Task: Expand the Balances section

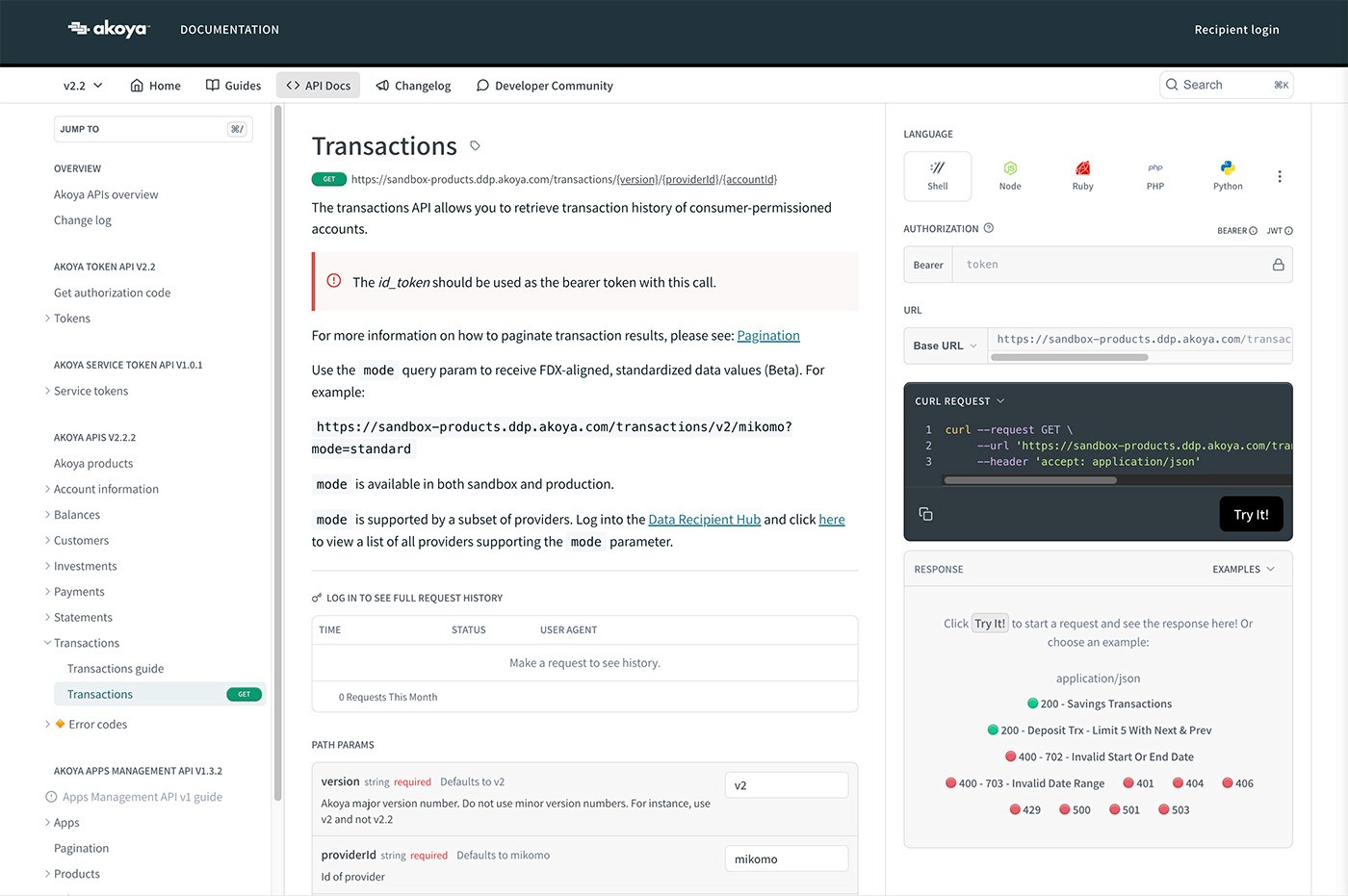Action: click(48, 515)
